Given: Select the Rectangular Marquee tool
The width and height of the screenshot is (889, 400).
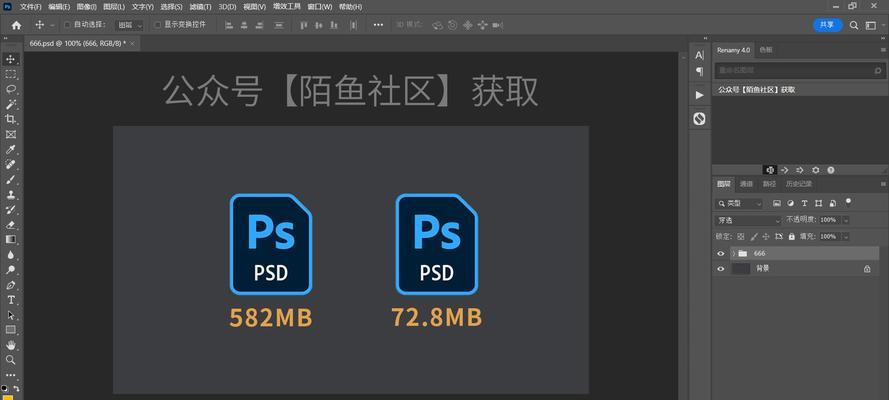Looking at the screenshot, I should [x=11, y=74].
